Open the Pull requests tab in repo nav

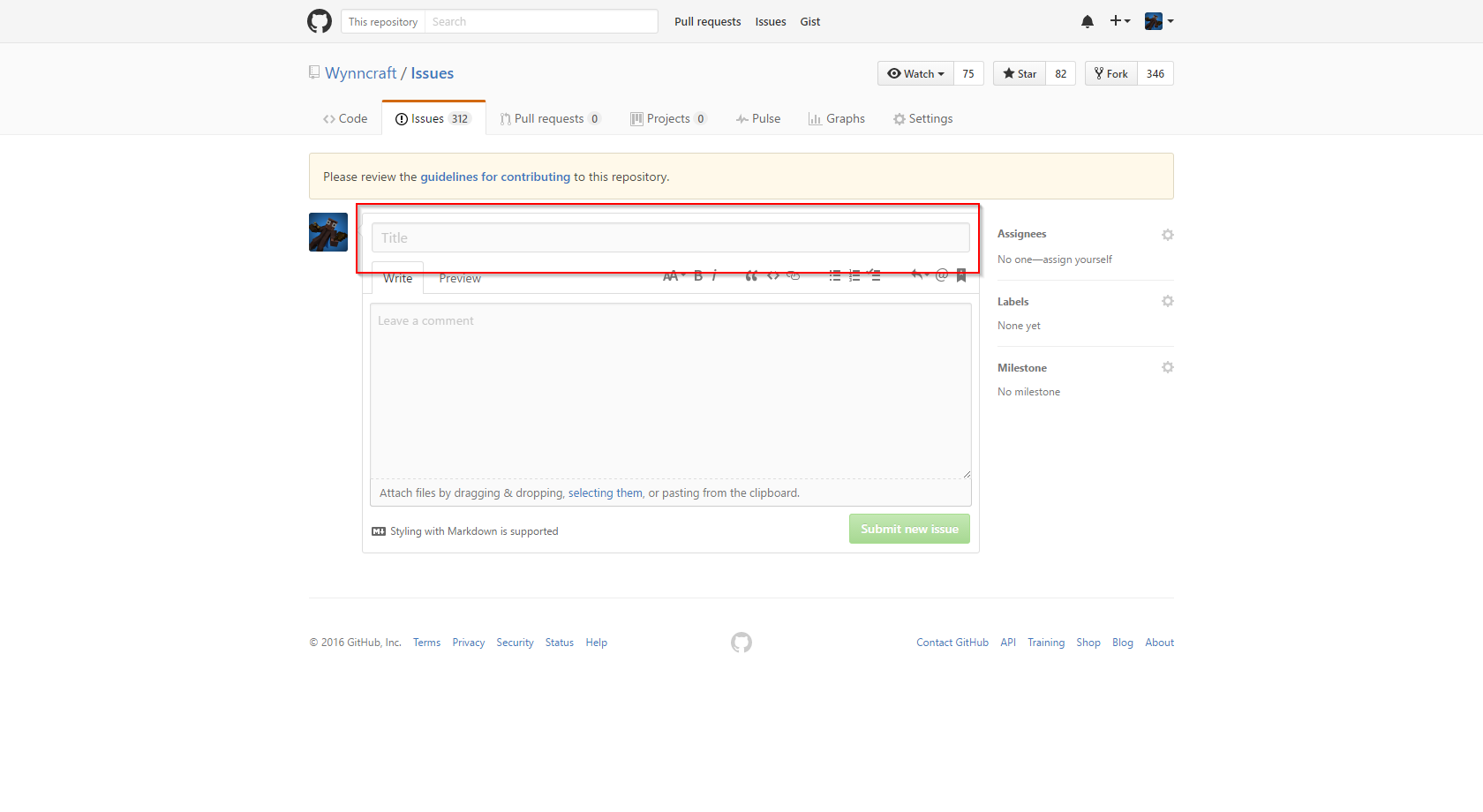click(550, 118)
